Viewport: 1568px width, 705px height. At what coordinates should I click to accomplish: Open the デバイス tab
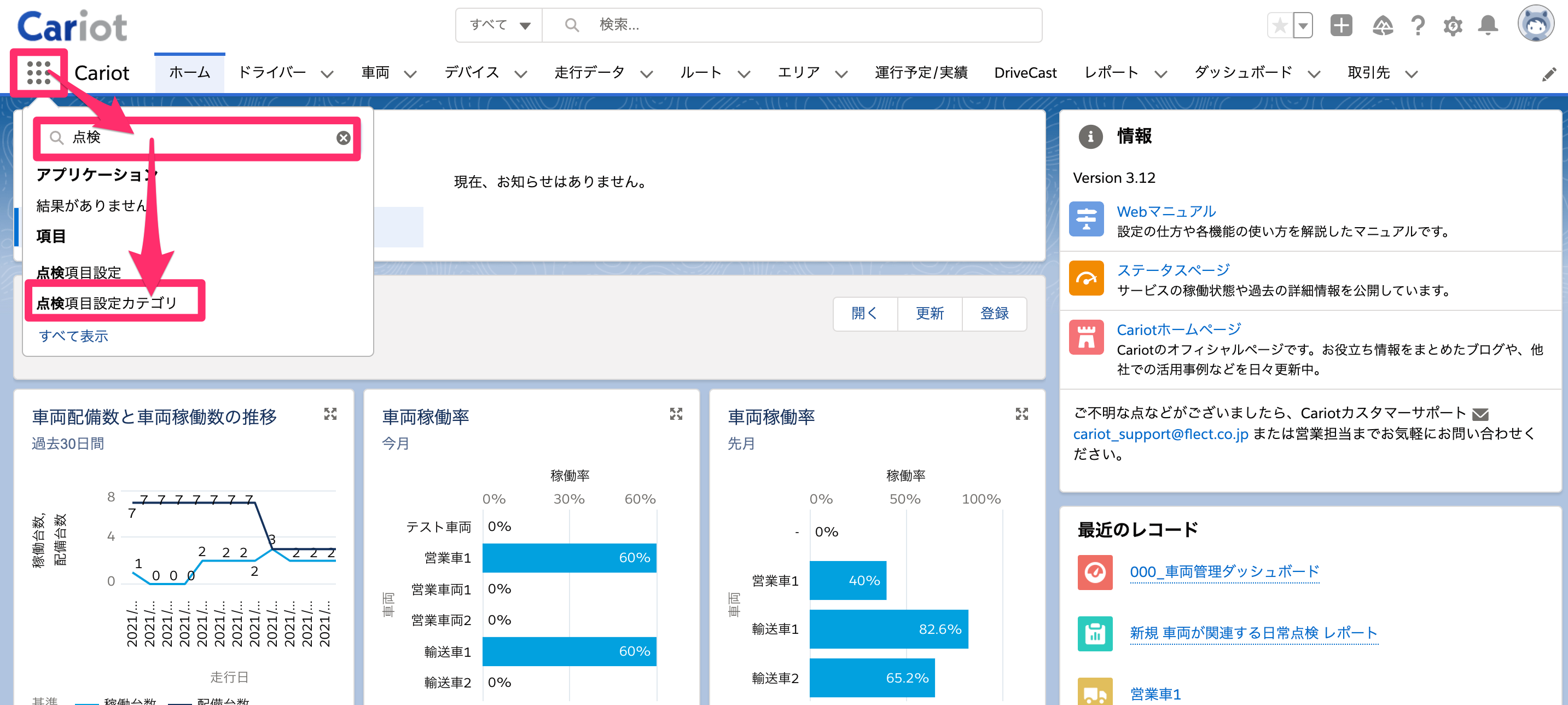pos(472,73)
